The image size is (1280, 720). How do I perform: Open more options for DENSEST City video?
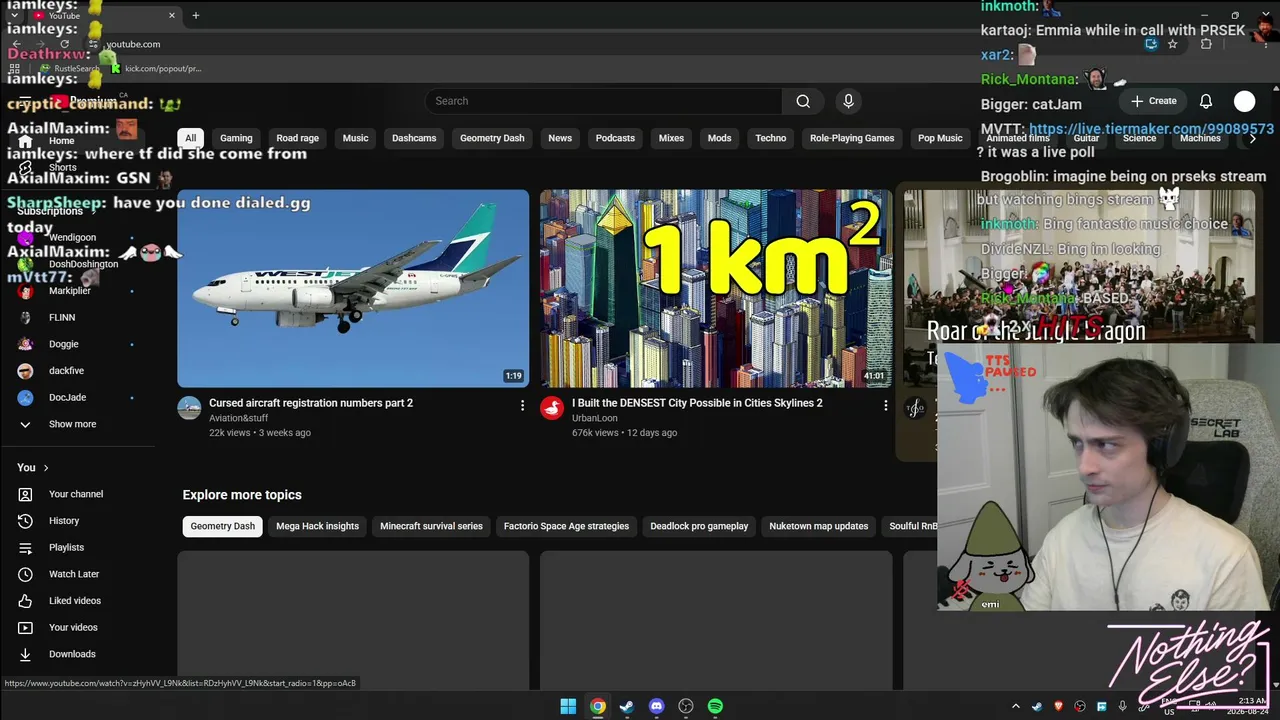coord(885,405)
